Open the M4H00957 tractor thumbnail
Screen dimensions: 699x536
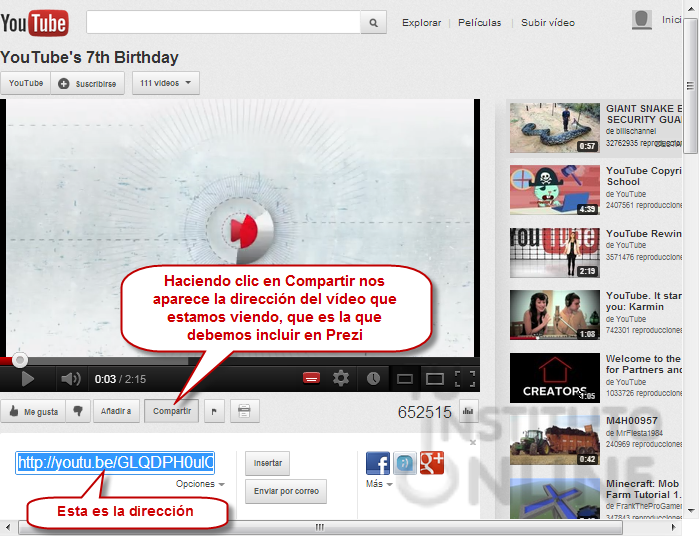[555, 440]
